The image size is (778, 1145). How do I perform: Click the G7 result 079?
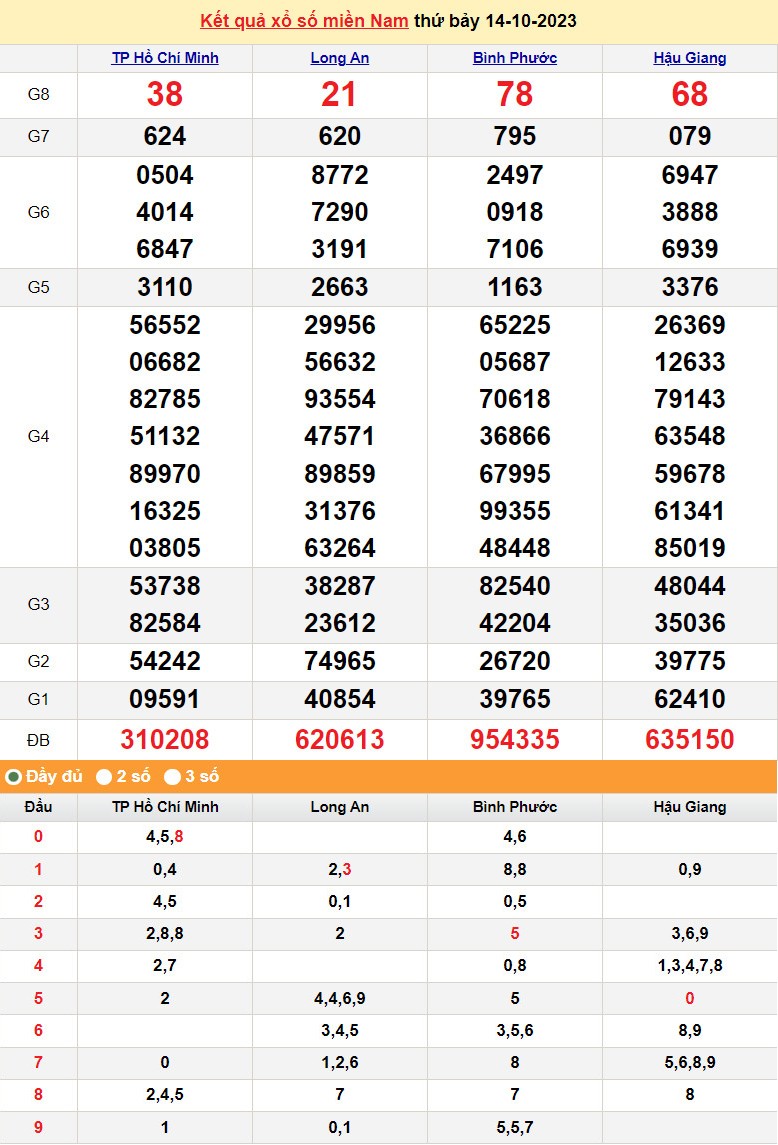(690, 137)
